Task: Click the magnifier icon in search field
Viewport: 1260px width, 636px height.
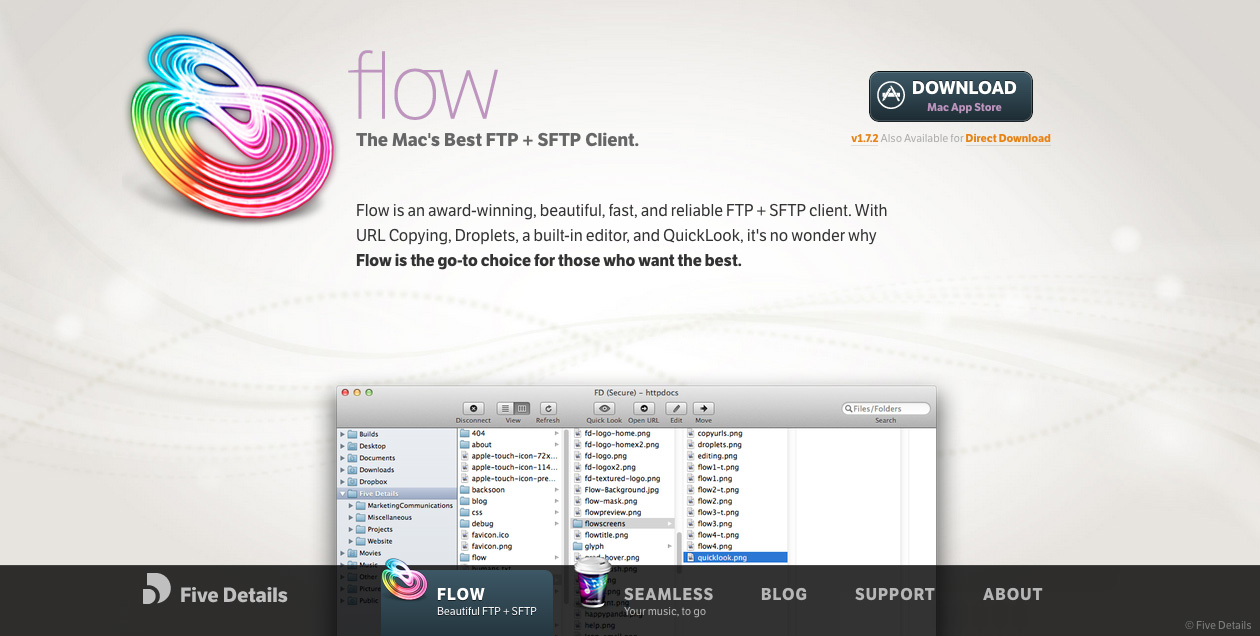Action: pos(848,409)
